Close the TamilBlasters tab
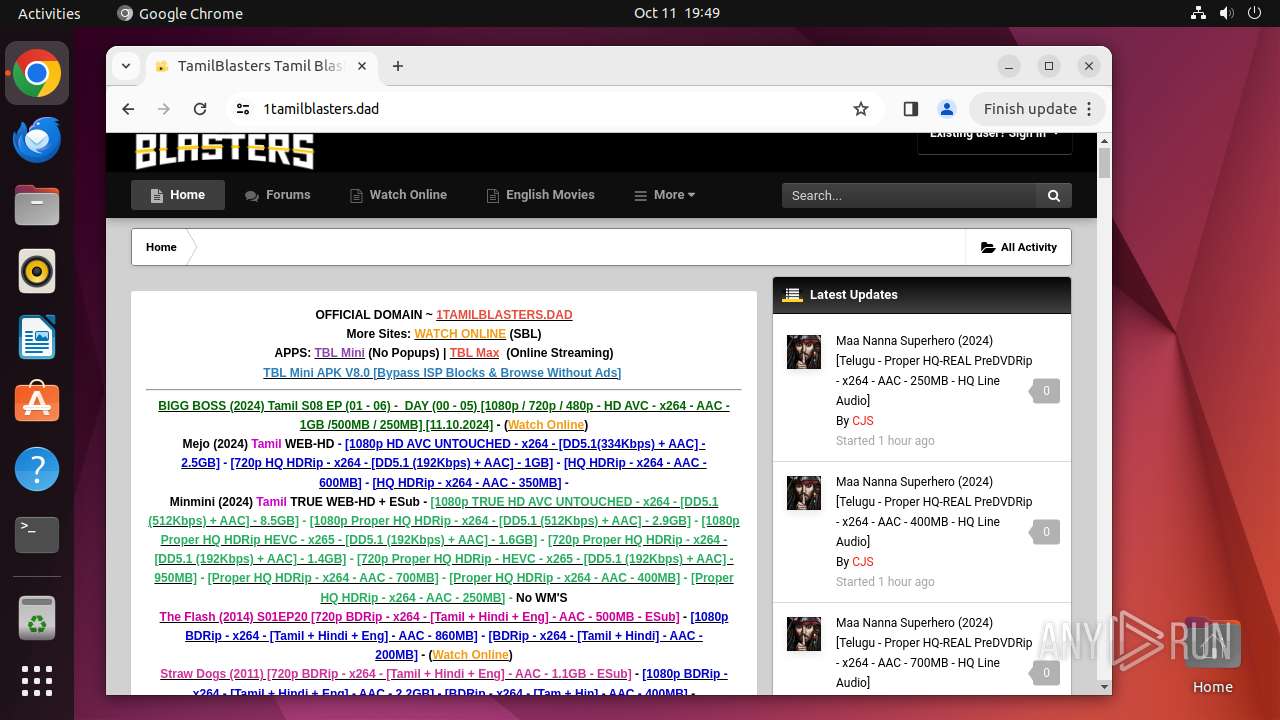1280x720 pixels. (362, 66)
